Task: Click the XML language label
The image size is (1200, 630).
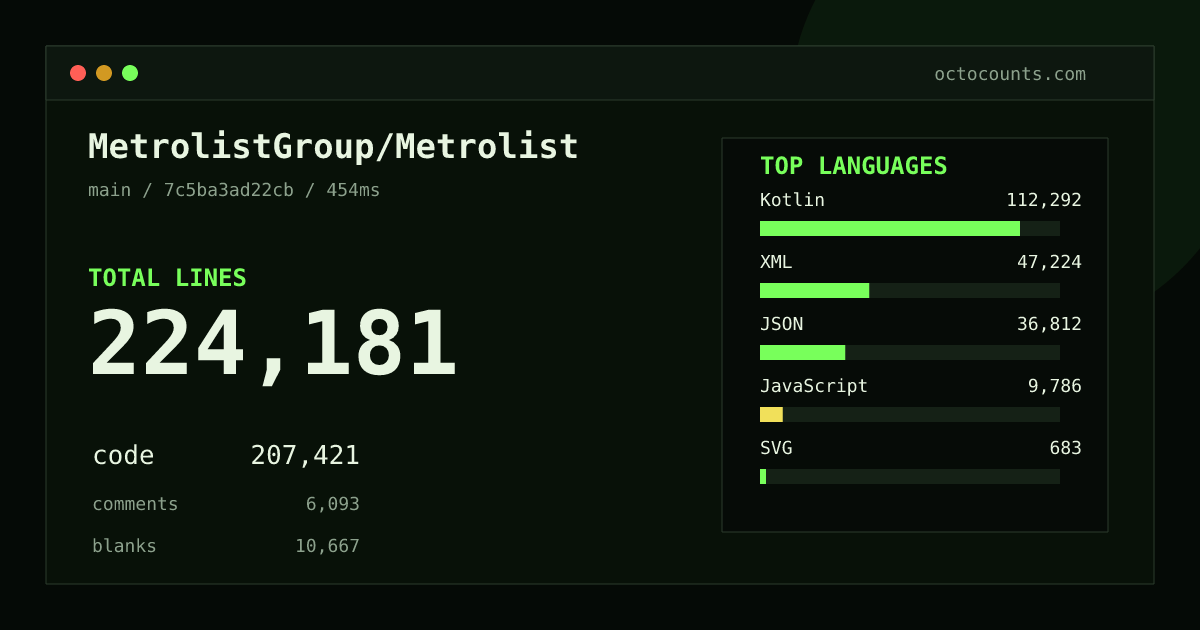Action: pyautogui.click(x=776, y=262)
